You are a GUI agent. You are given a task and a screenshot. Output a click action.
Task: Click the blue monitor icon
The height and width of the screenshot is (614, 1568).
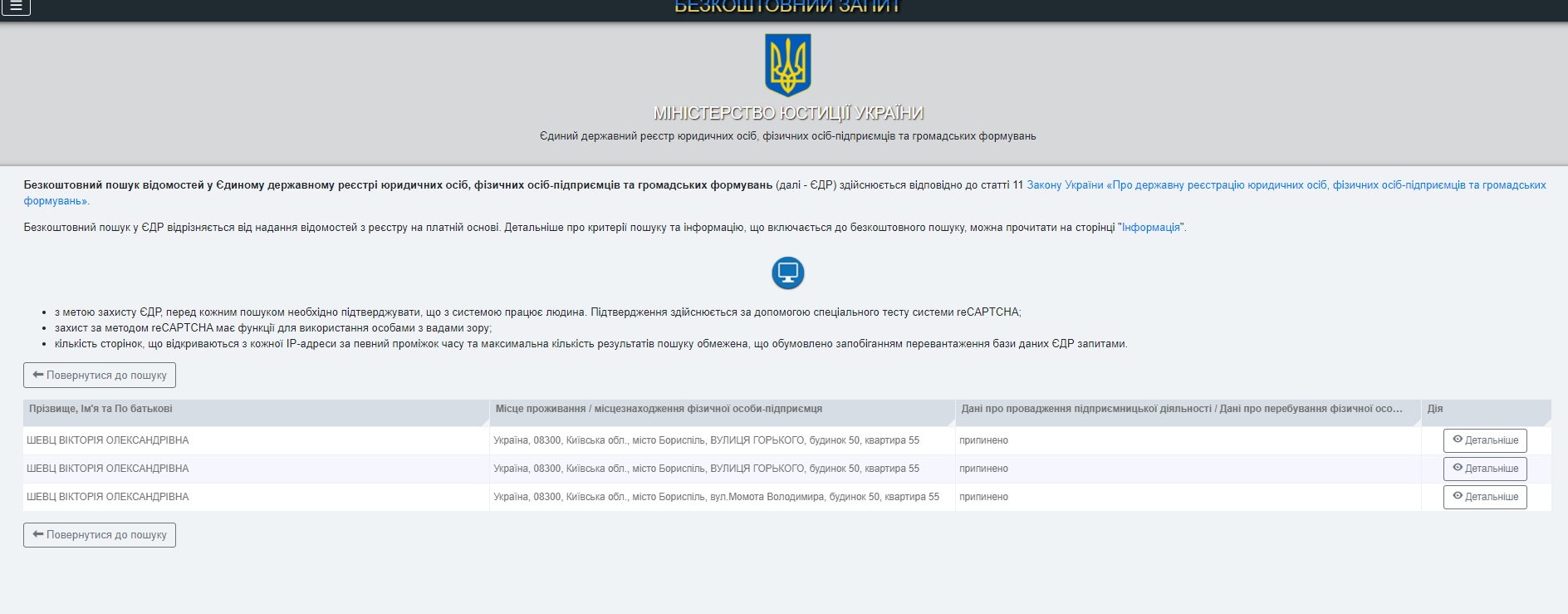coord(787,273)
